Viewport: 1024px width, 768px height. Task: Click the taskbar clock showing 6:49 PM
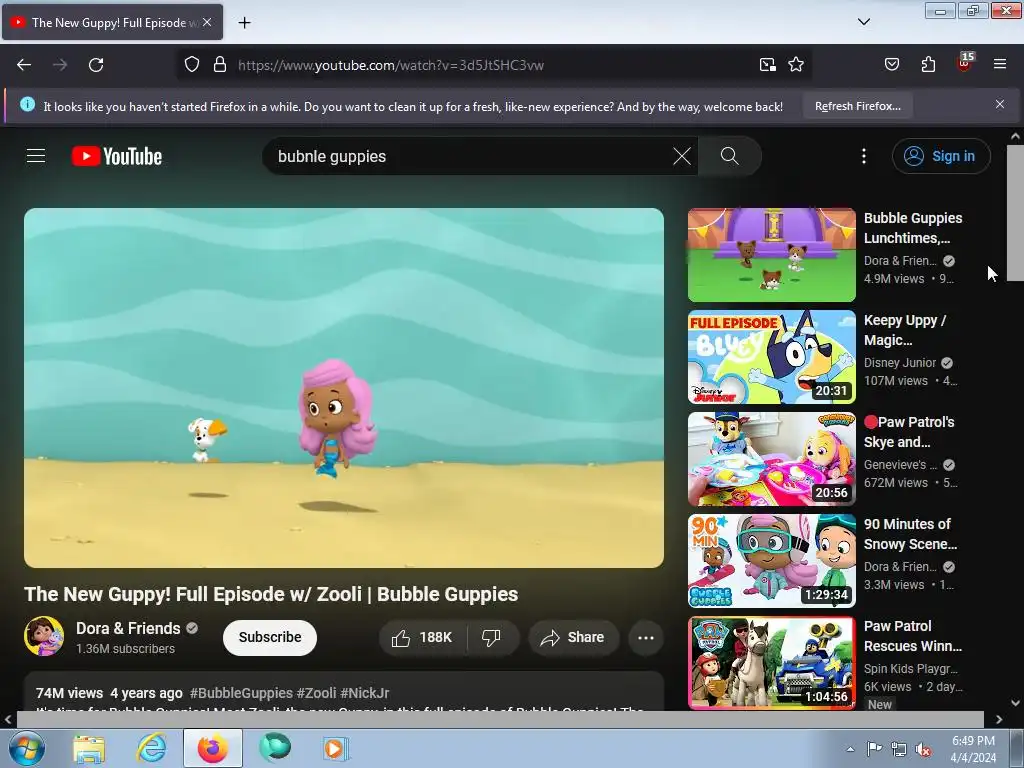point(973,749)
